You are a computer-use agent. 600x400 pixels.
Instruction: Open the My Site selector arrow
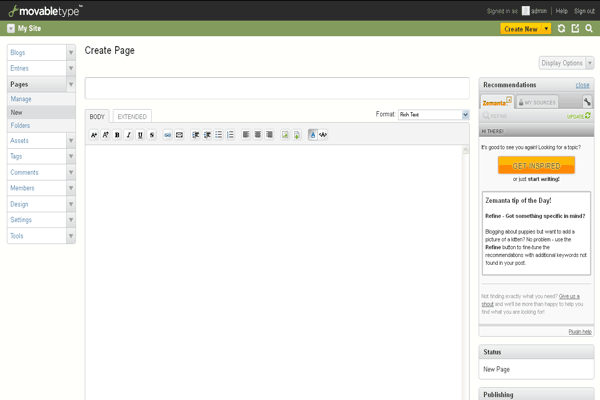tap(11, 28)
